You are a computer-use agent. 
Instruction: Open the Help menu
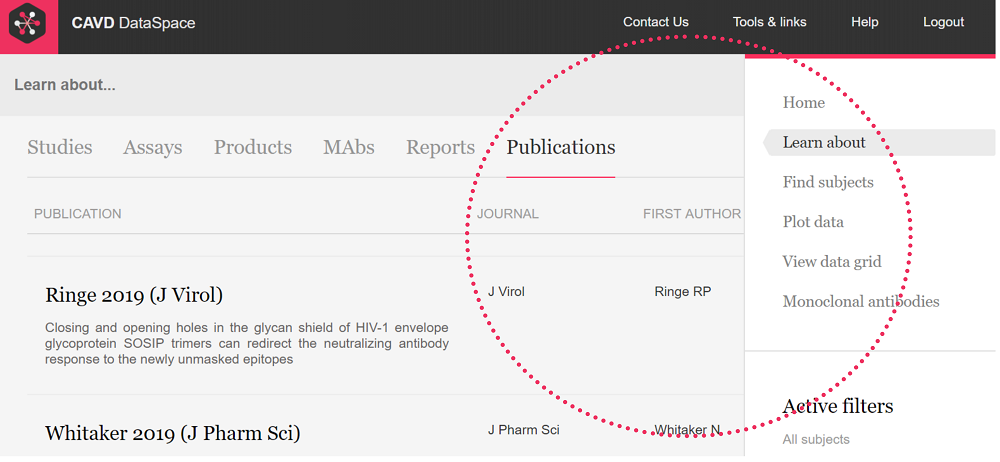point(864,22)
